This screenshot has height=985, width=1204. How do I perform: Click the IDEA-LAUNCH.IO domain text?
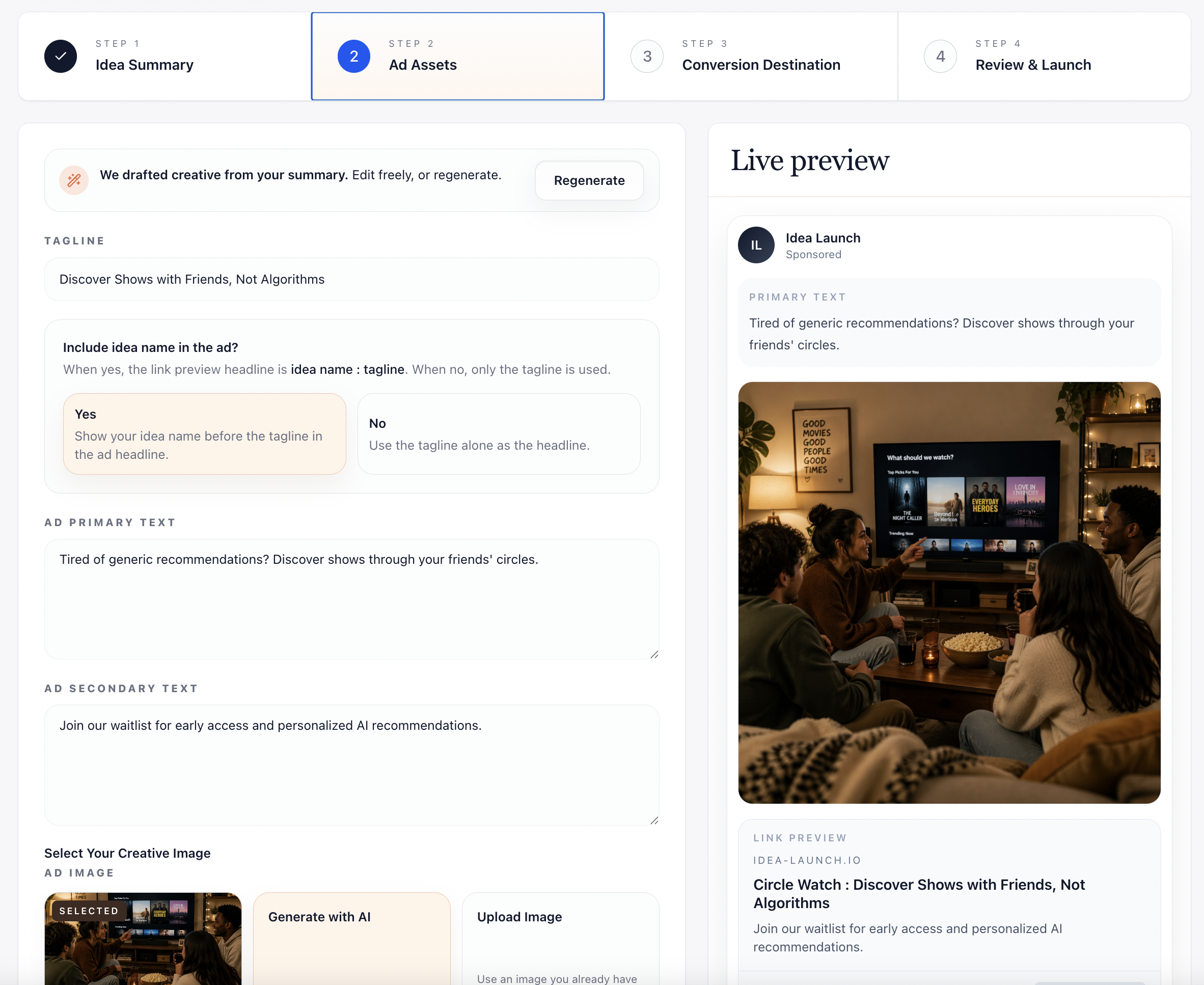pyautogui.click(x=807, y=860)
